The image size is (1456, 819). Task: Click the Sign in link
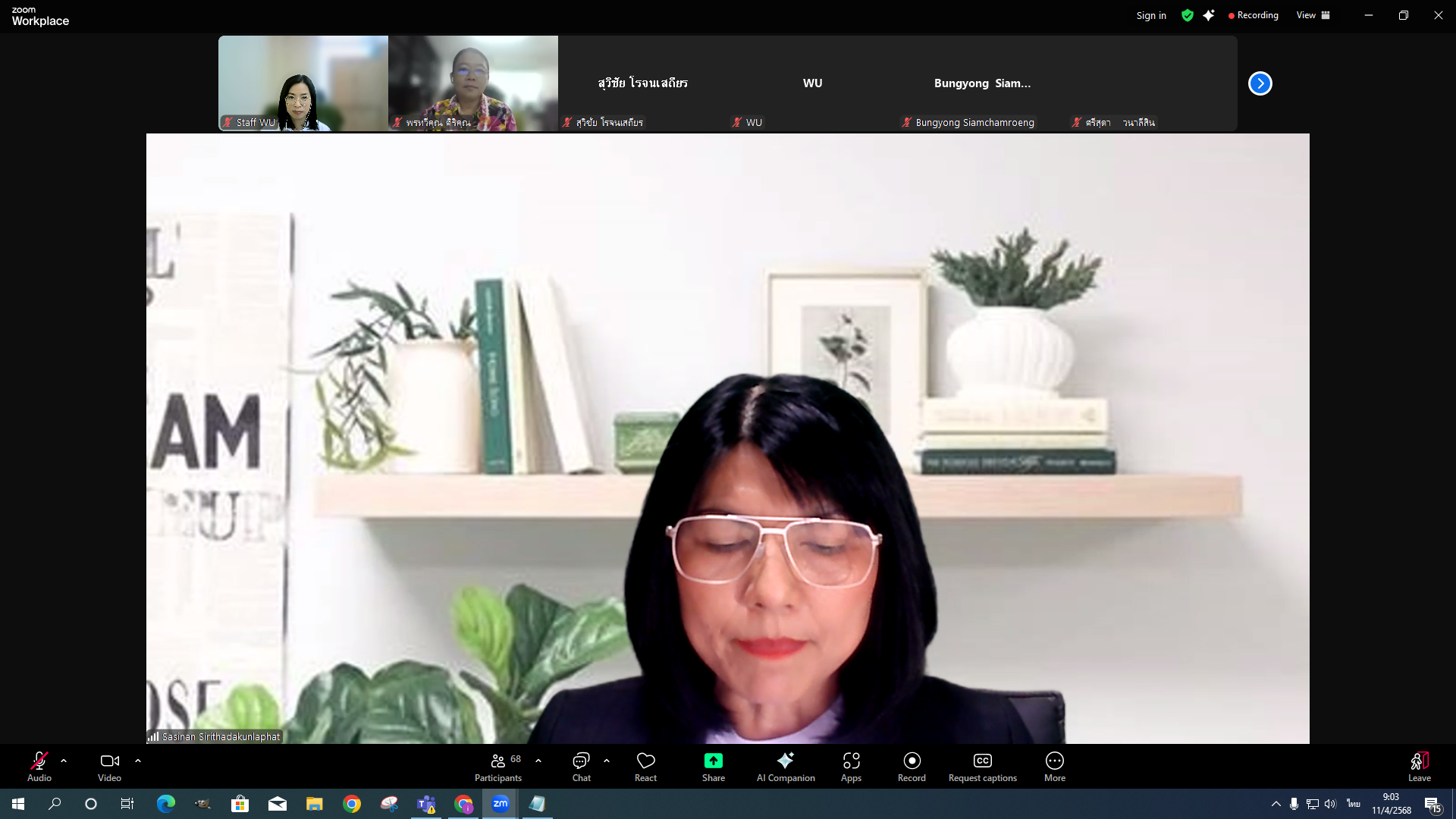[x=1150, y=15]
